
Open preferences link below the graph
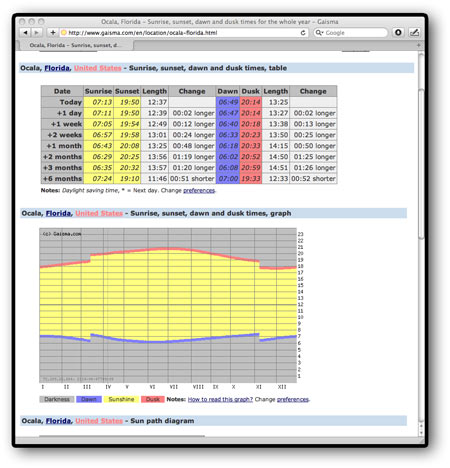(x=293, y=399)
